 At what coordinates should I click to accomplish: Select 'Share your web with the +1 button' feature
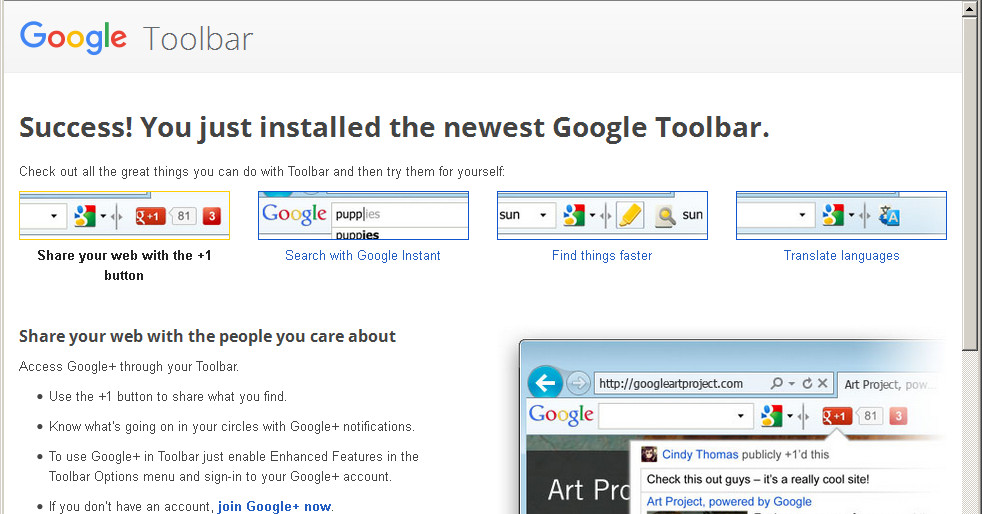pyautogui.click(x=124, y=264)
